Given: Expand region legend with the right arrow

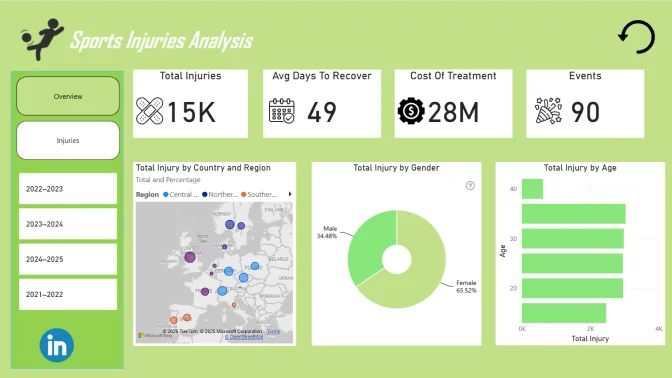Looking at the screenshot, I should (290, 194).
